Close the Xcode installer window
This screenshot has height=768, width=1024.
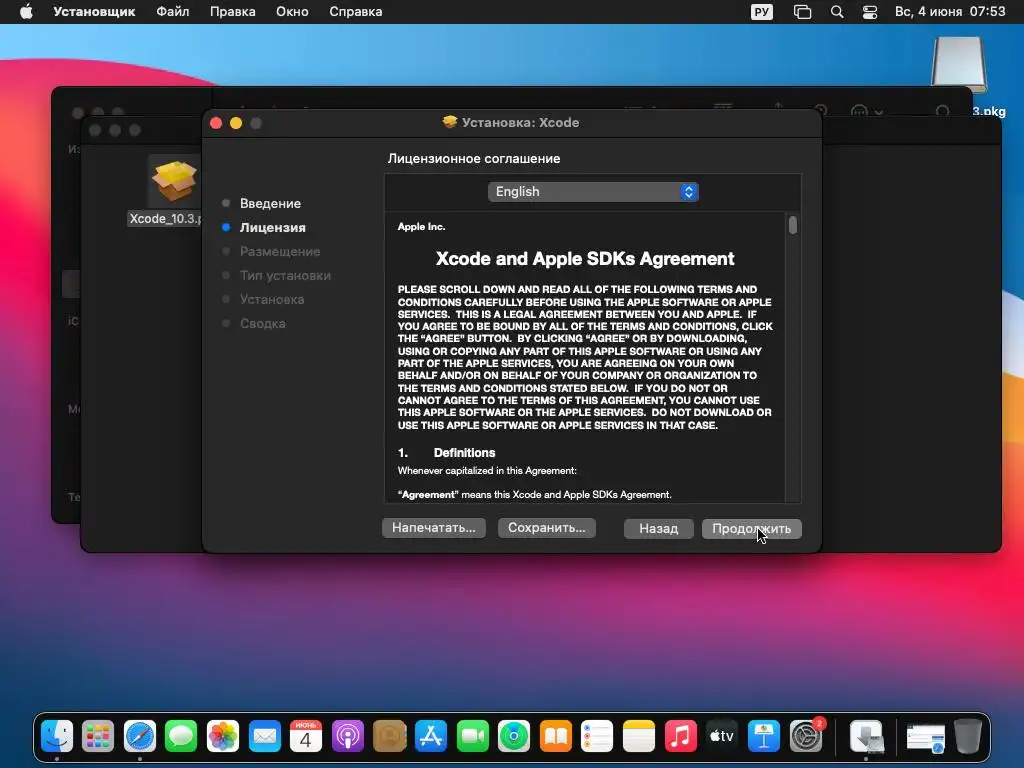click(216, 123)
